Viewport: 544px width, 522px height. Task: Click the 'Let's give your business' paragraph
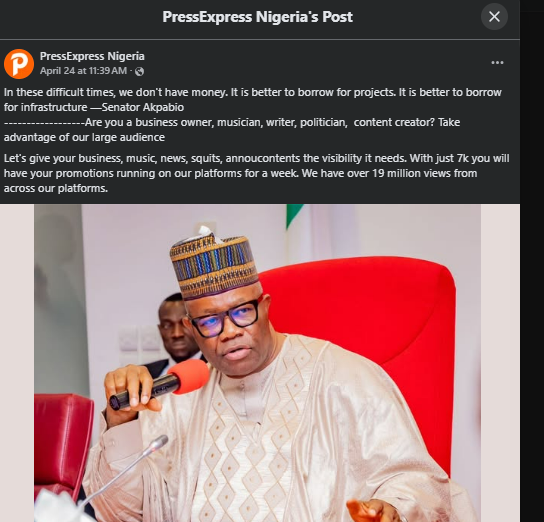[256, 173]
